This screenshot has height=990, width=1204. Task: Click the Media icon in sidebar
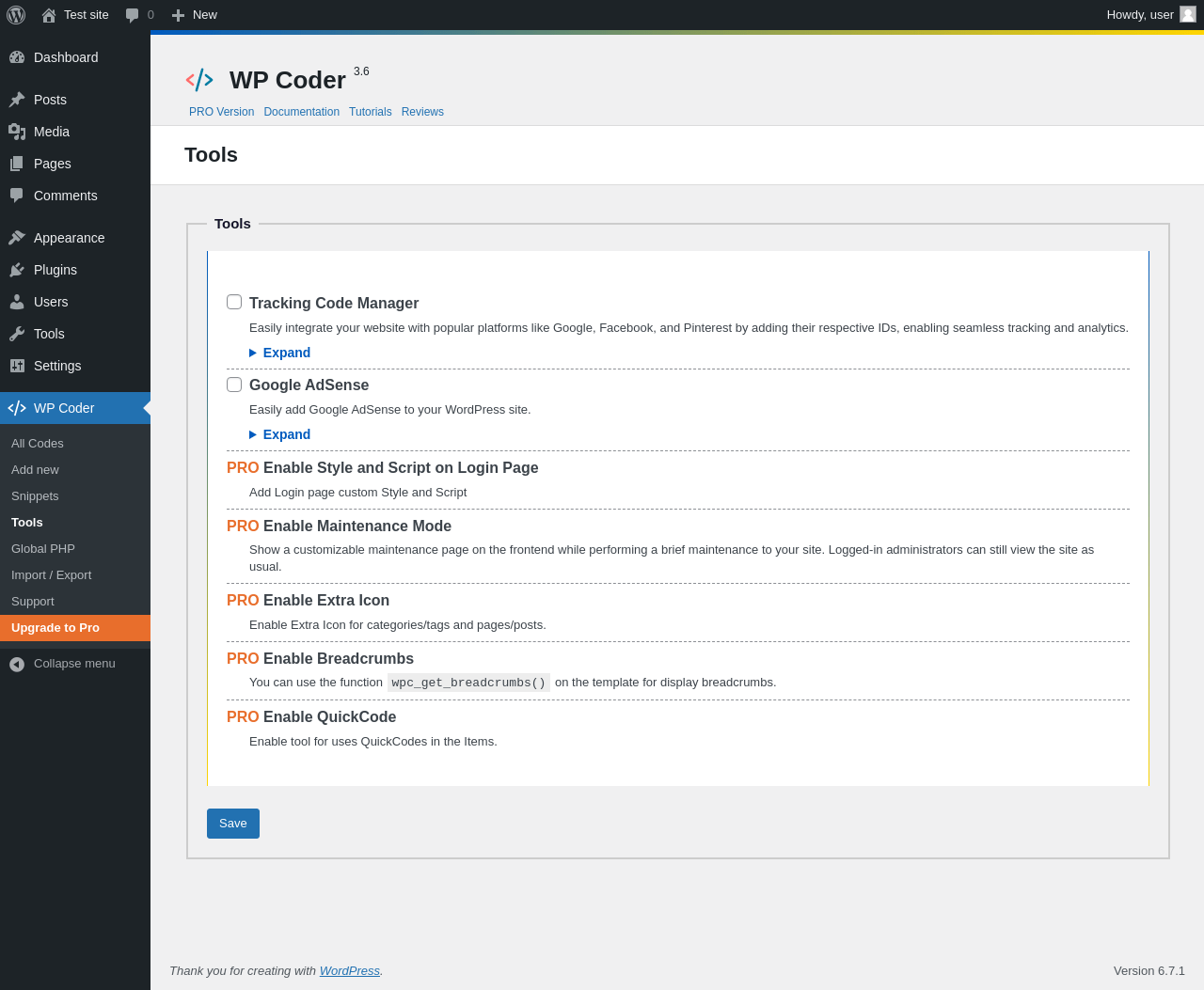point(17,132)
